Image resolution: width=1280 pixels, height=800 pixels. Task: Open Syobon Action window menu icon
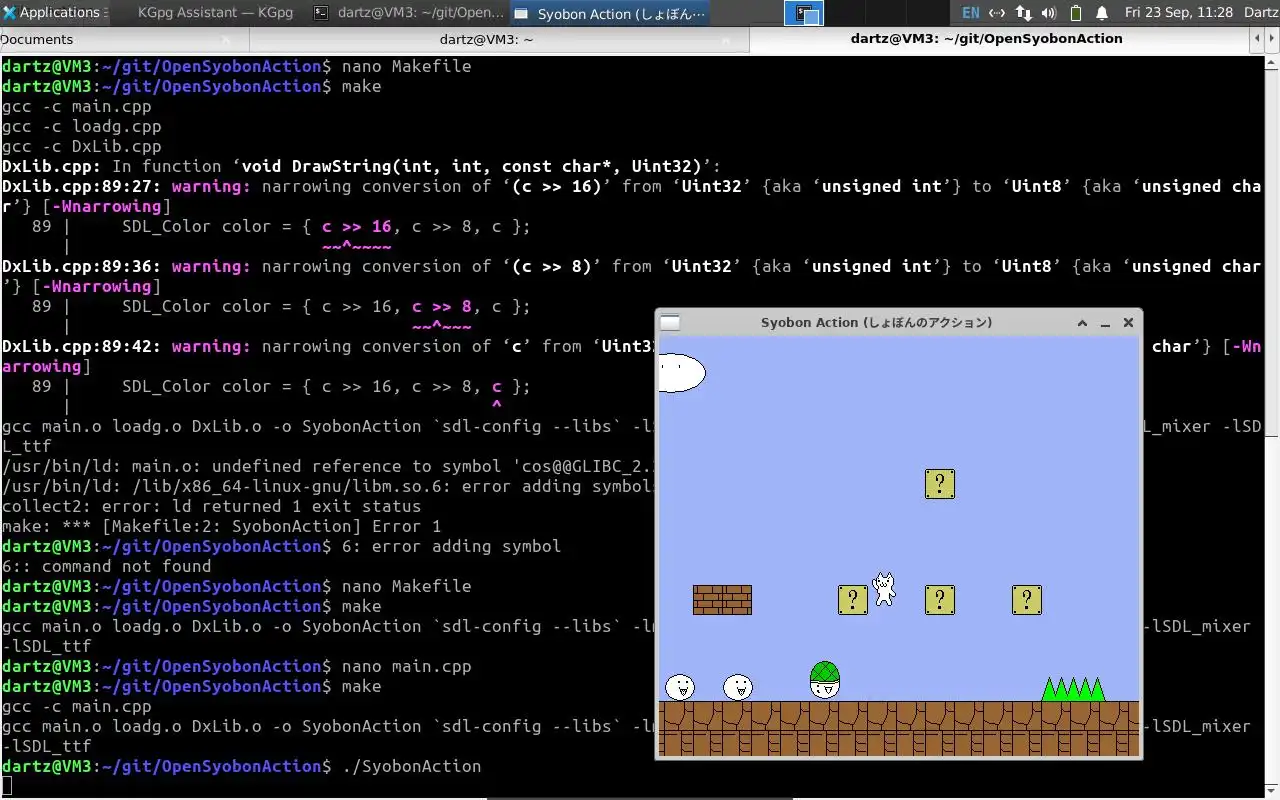point(670,322)
